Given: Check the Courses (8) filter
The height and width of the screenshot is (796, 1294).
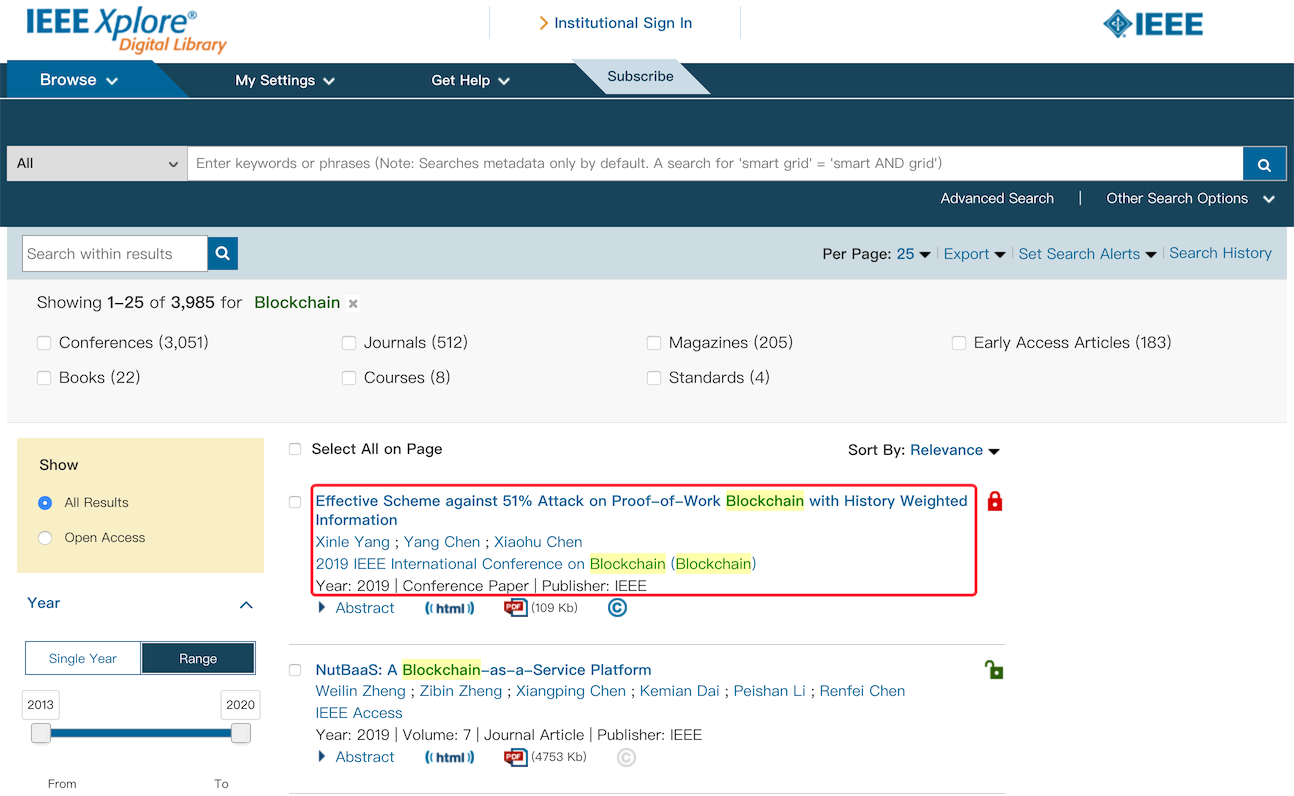Looking at the screenshot, I should (349, 378).
